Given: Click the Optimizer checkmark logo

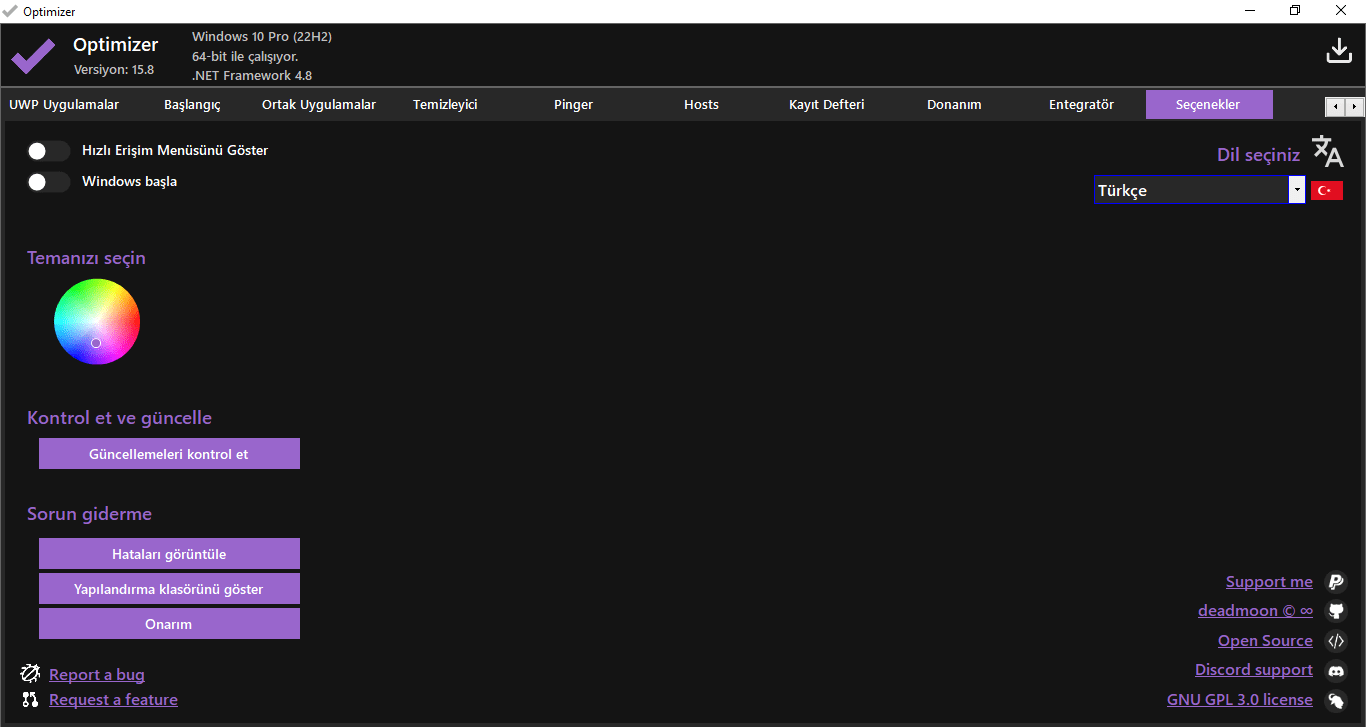Looking at the screenshot, I should [33, 57].
